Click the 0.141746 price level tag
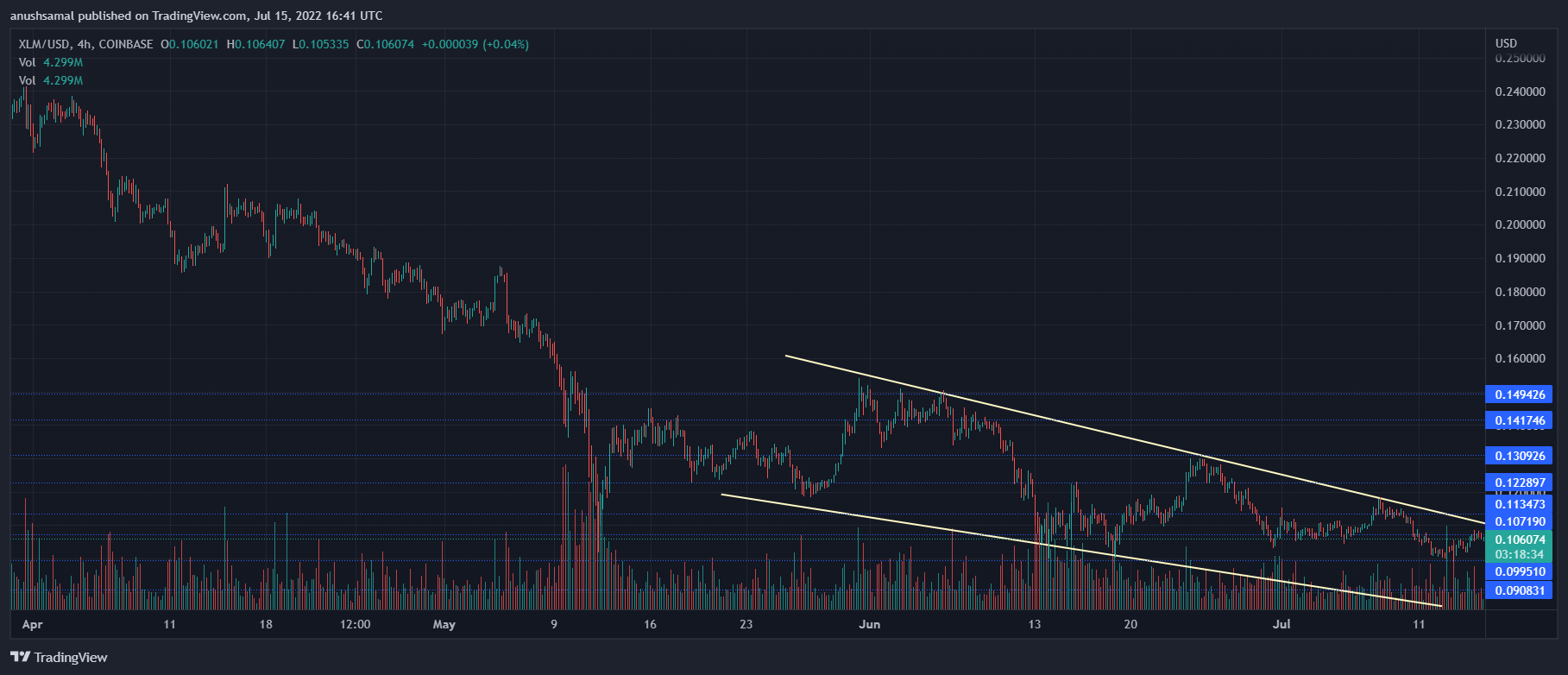This screenshot has width=1568, height=675. tap(1519, 421)
